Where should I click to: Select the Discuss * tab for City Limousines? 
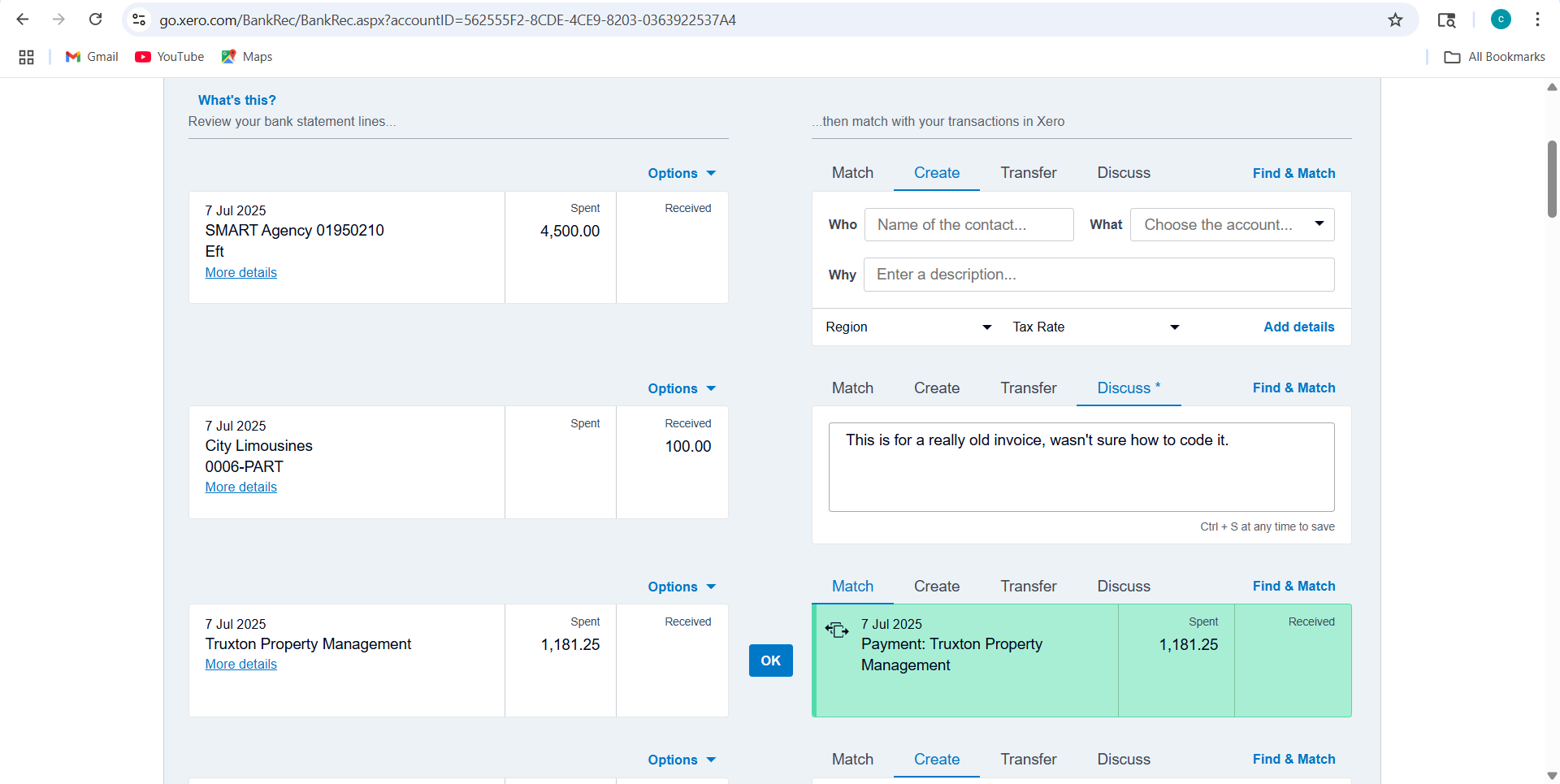(x=1129, y=388)
